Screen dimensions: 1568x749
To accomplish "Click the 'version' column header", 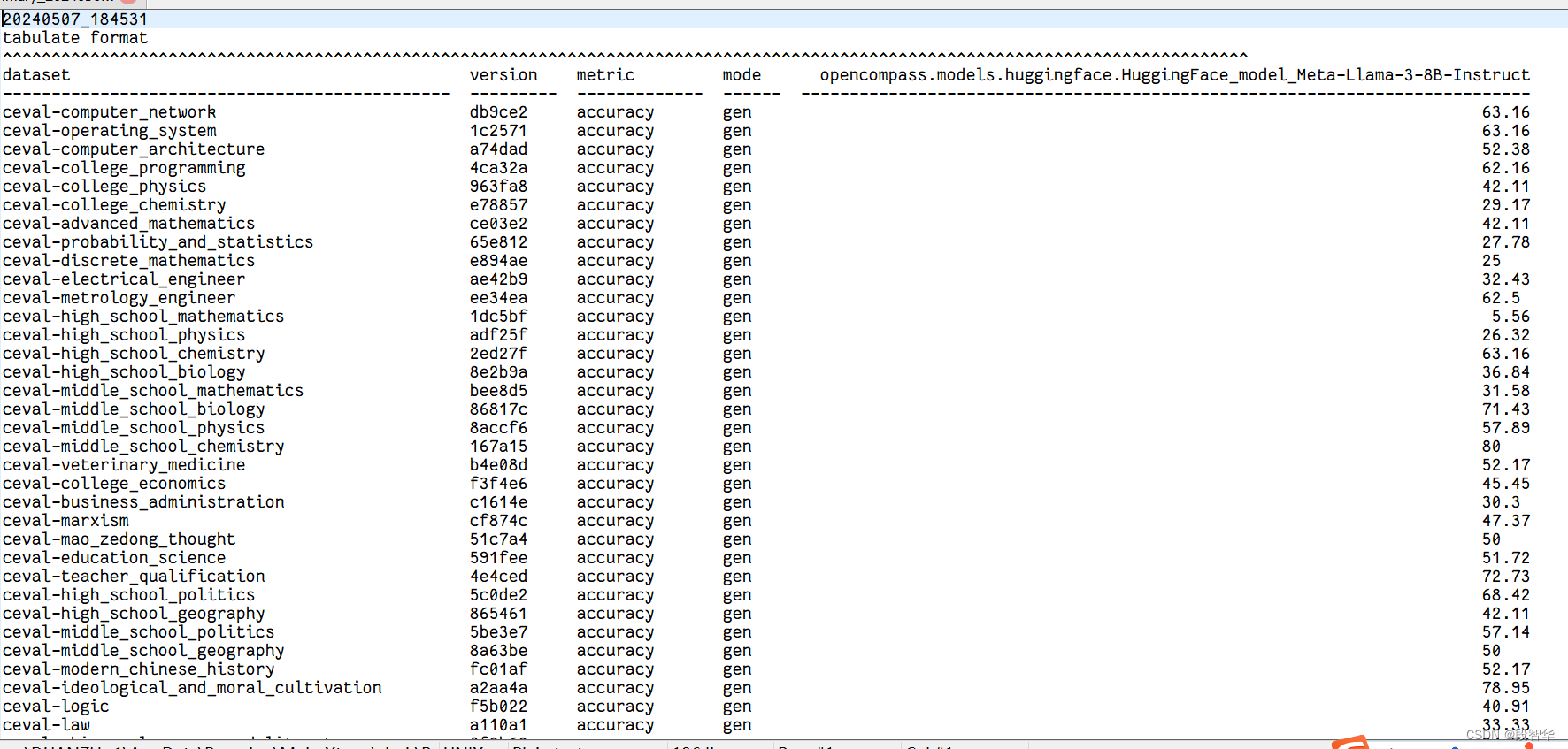I will 503,75.
